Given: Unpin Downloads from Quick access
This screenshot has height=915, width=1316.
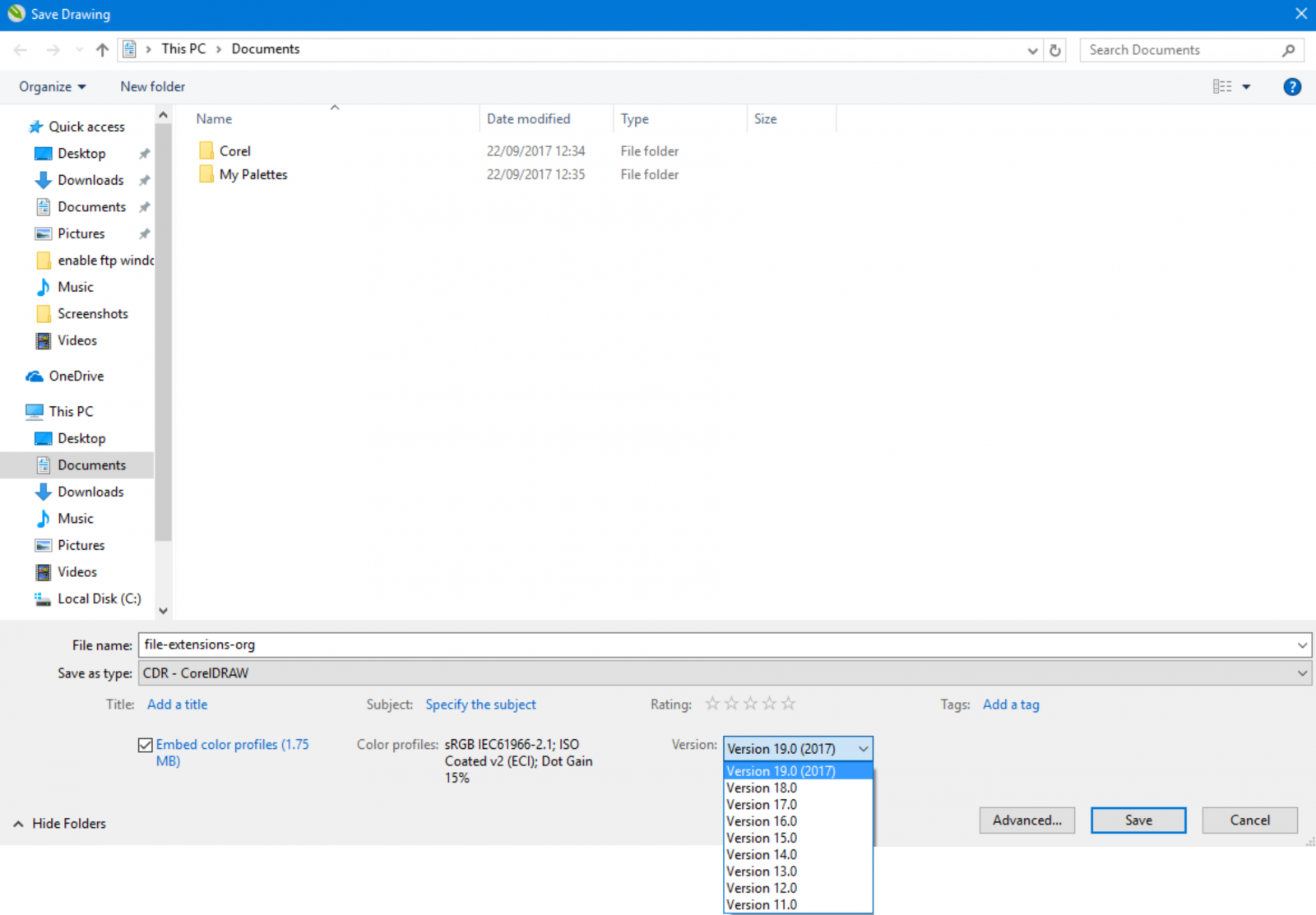Looking at the screenshot, I should coord(144,180).
